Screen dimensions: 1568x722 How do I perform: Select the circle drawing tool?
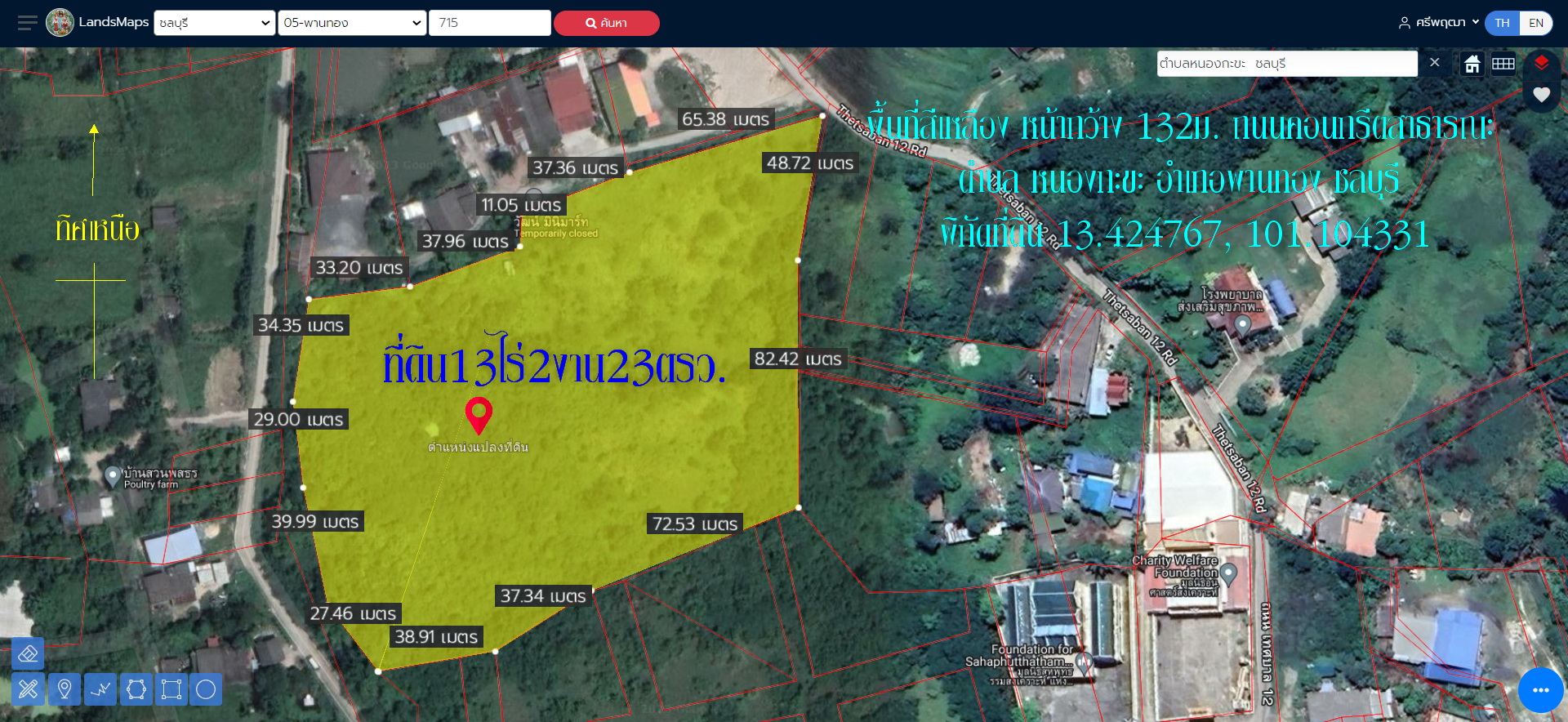point(206,689)
